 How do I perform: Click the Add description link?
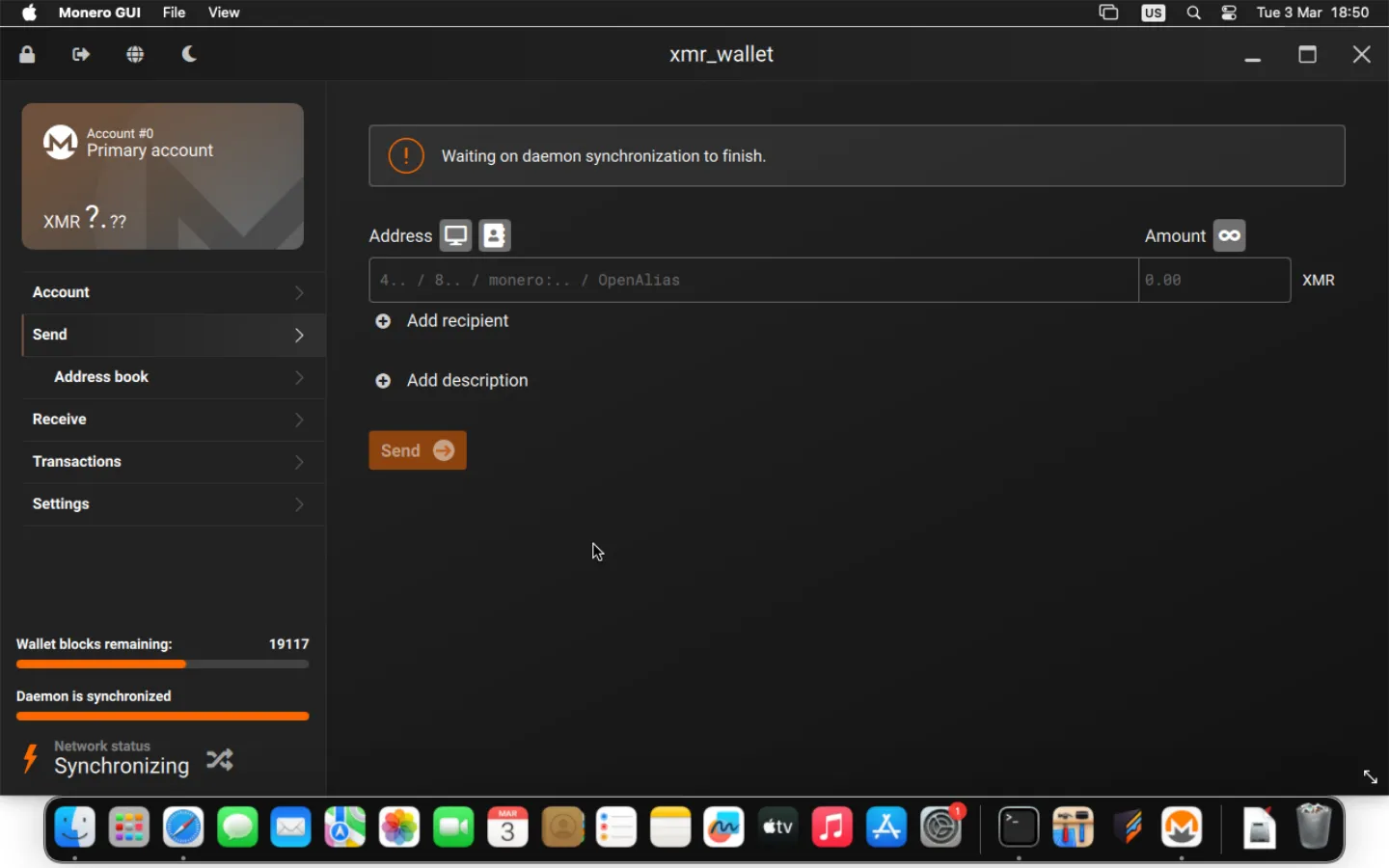467,381
